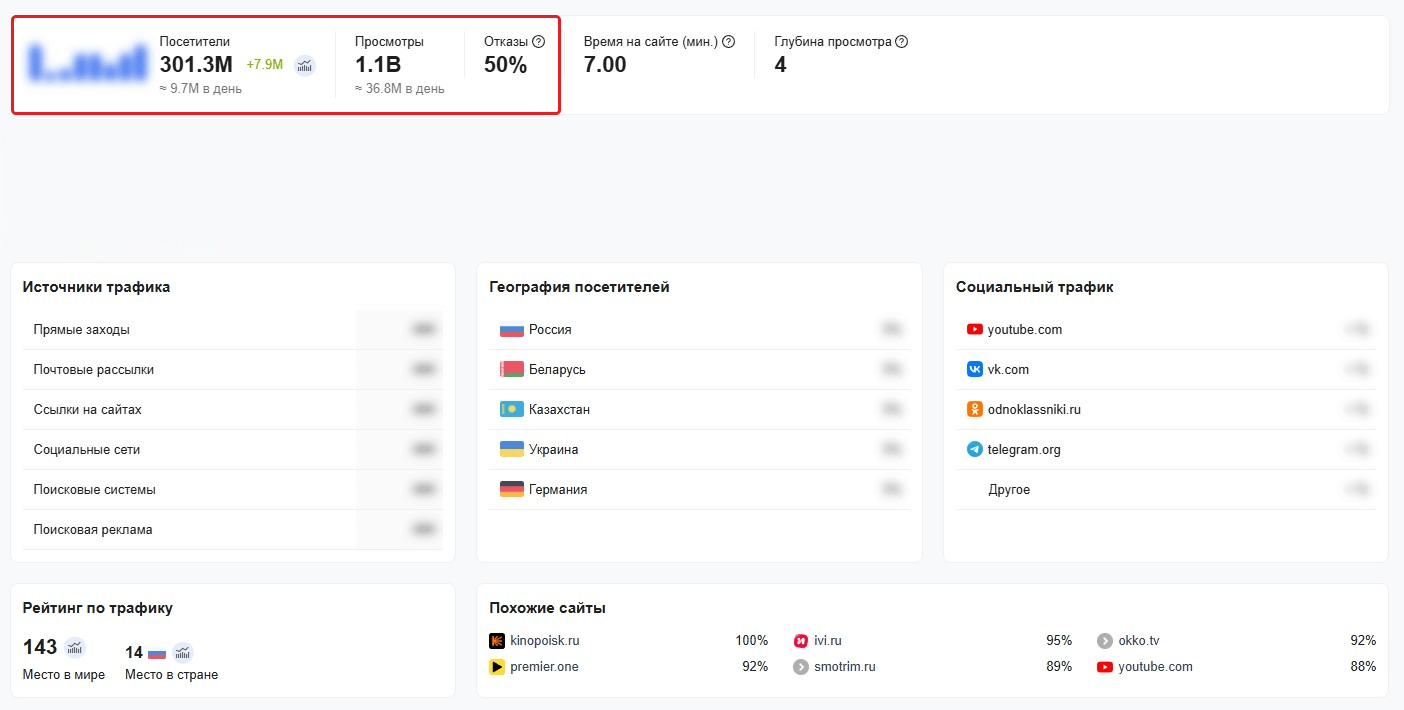The height and width of the screenshot is (710, 1404).
Task: Click the 100% similarity for kinopoisk.ru
Action: click(x=752, y=641)
